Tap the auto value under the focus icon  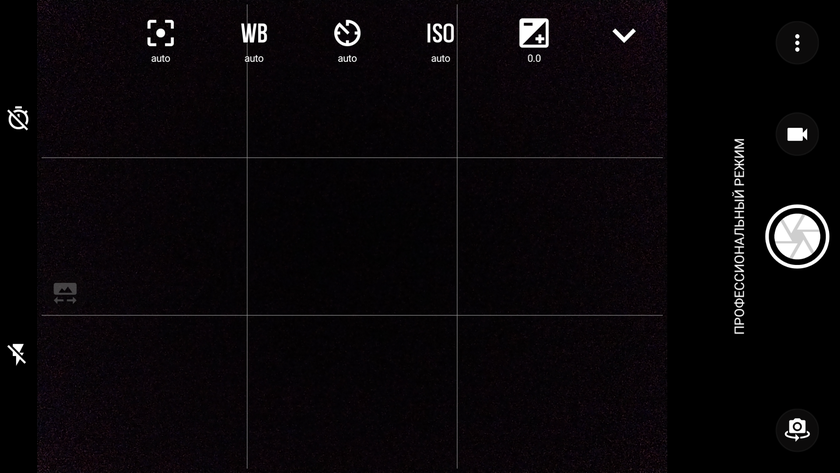pyautogui.click(x=160, y=58)
